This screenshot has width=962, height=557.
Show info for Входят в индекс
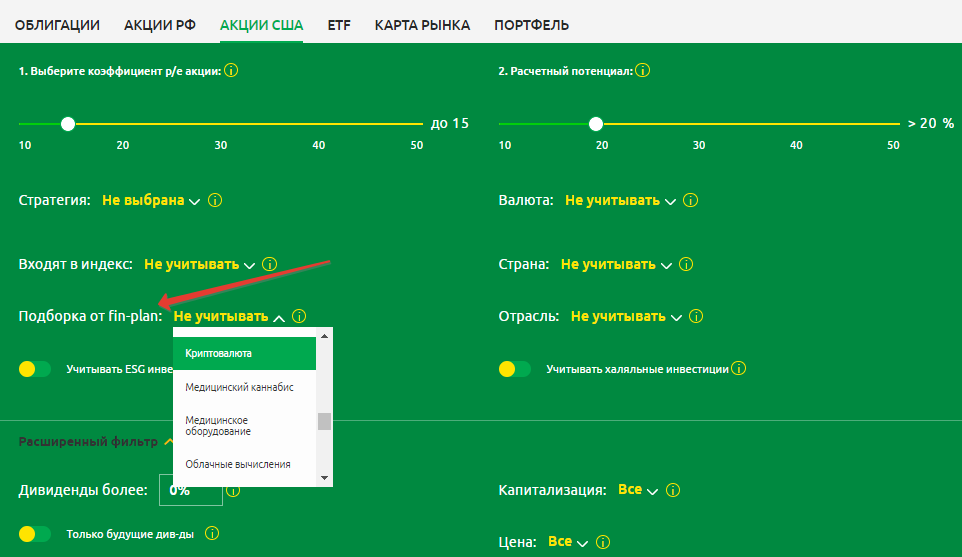269,265
